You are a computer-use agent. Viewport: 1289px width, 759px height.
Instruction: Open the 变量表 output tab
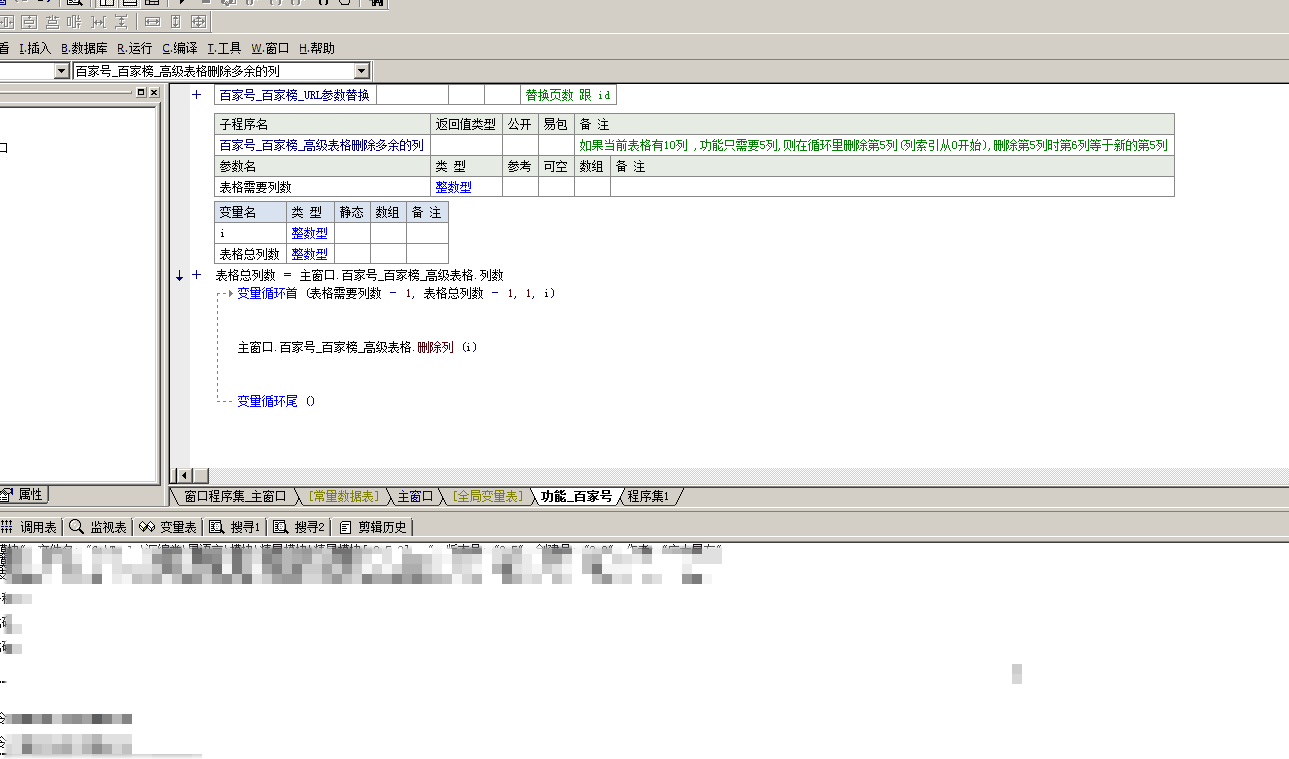[167, 527]
